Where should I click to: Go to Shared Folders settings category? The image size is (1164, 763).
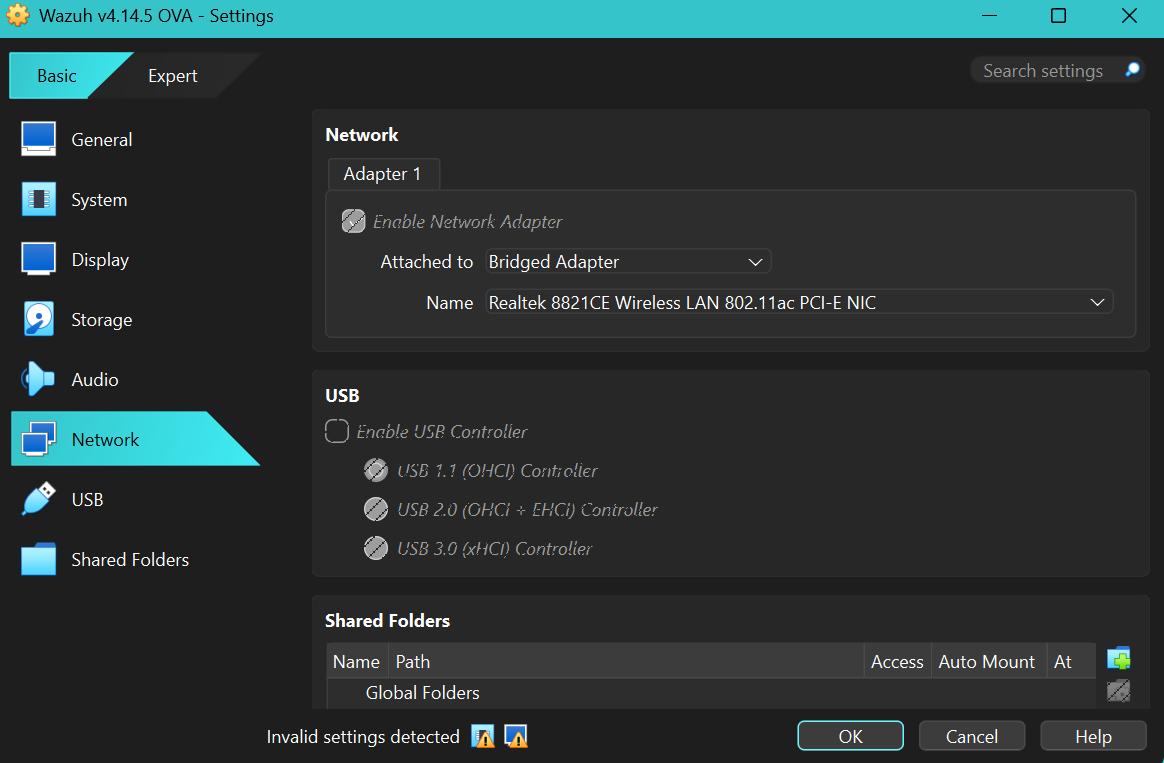130,560
